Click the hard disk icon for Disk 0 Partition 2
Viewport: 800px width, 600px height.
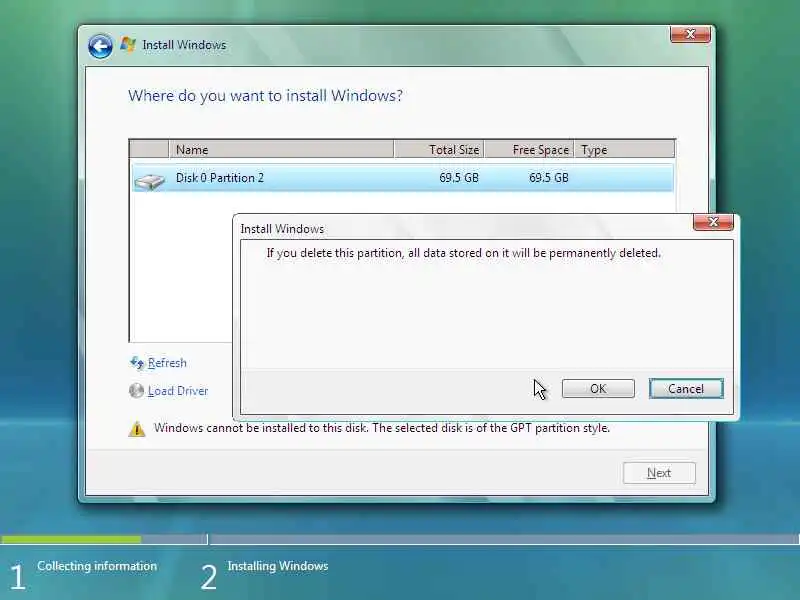[149, 181]
